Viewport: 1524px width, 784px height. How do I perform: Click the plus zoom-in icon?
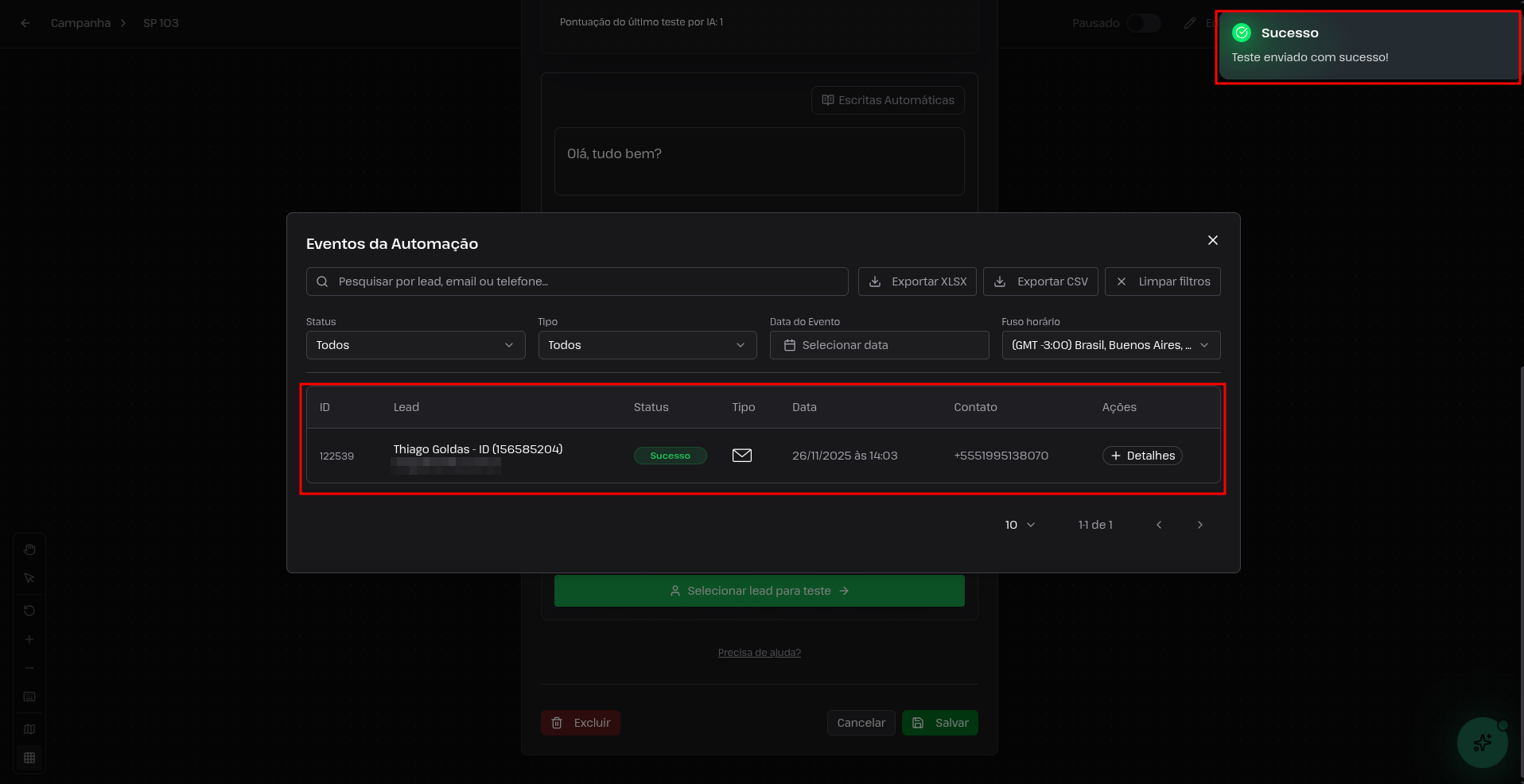tap(29, 639)
